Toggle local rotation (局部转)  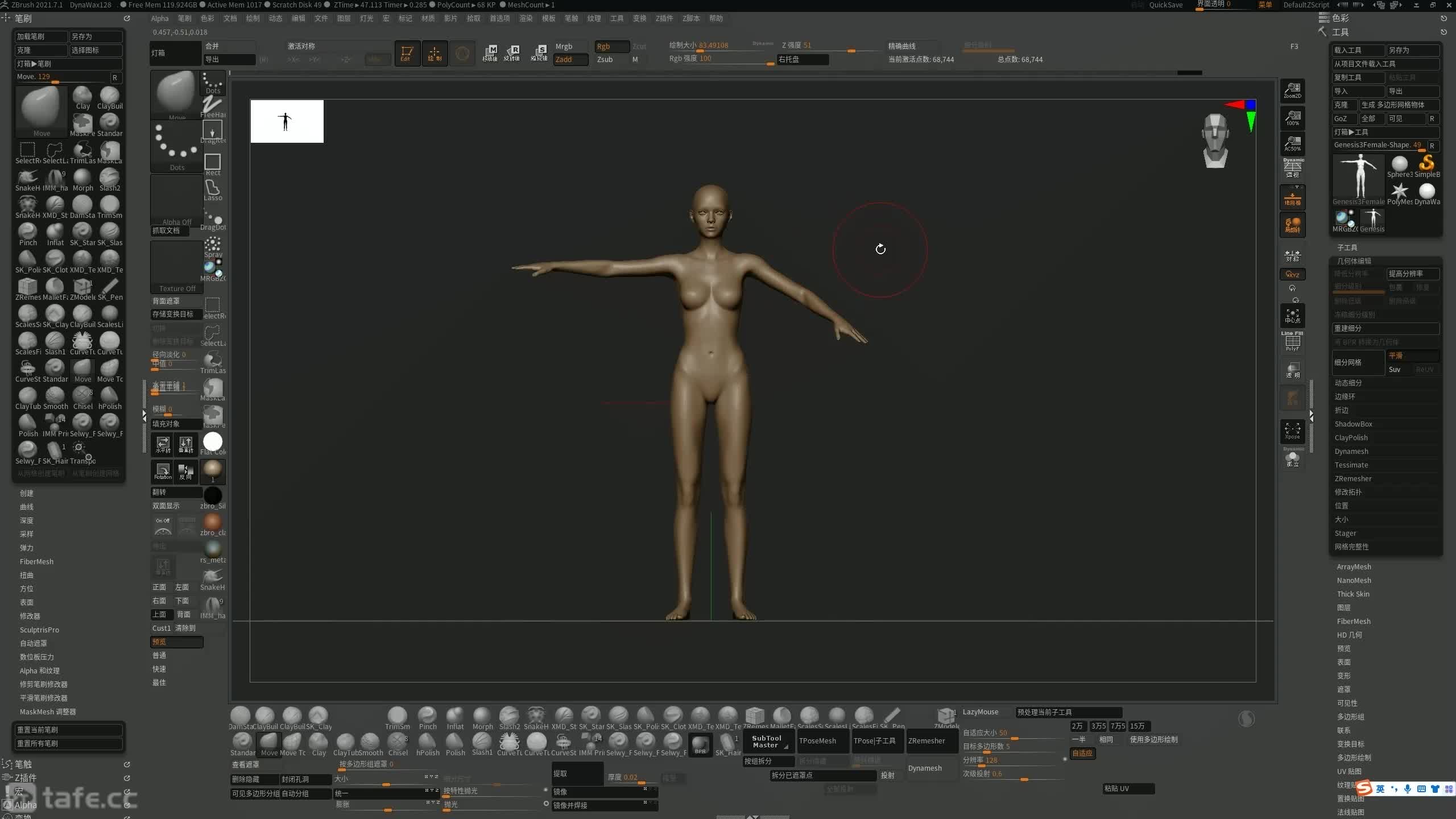click(1292, 225)
